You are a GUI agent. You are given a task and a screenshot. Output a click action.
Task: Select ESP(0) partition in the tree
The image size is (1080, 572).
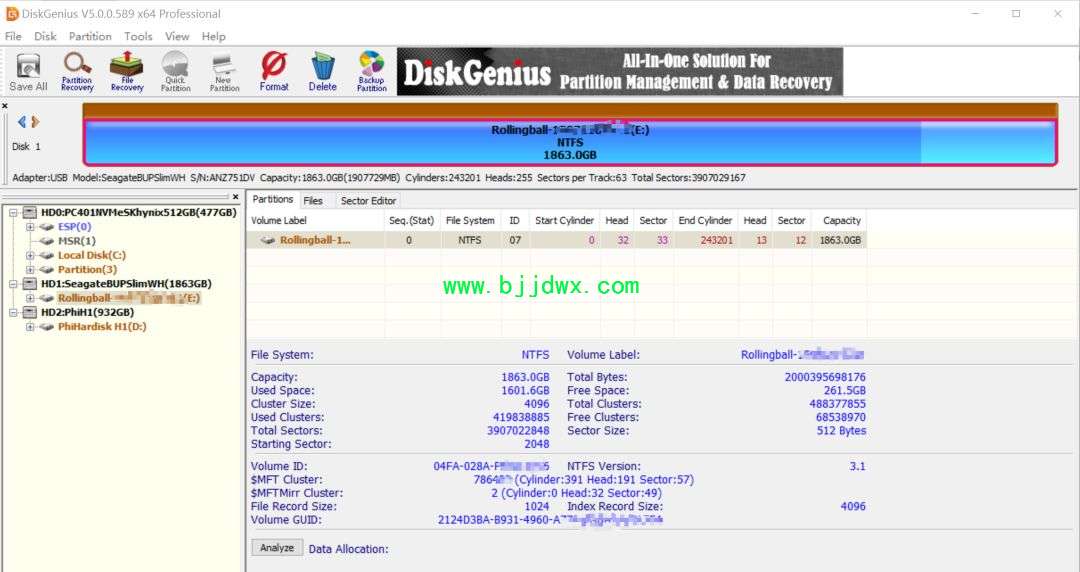coord(74,227)
